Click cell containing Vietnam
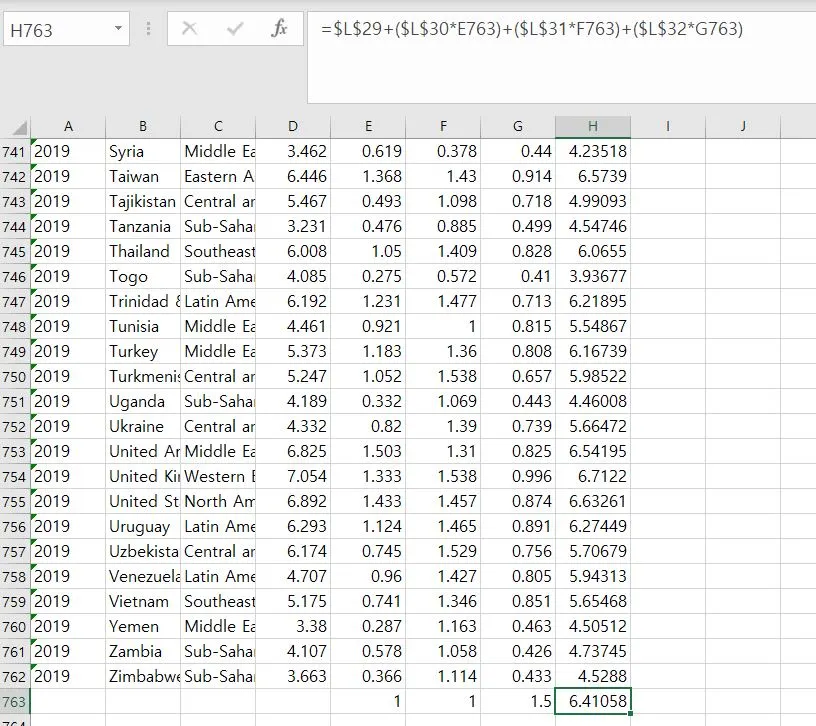The width and height of the screenshot is (816, 726). [143, 601]
